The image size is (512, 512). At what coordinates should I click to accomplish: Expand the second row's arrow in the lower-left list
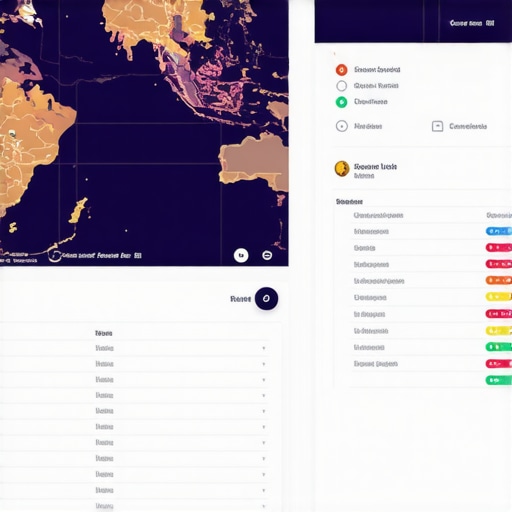pos(264,364)
